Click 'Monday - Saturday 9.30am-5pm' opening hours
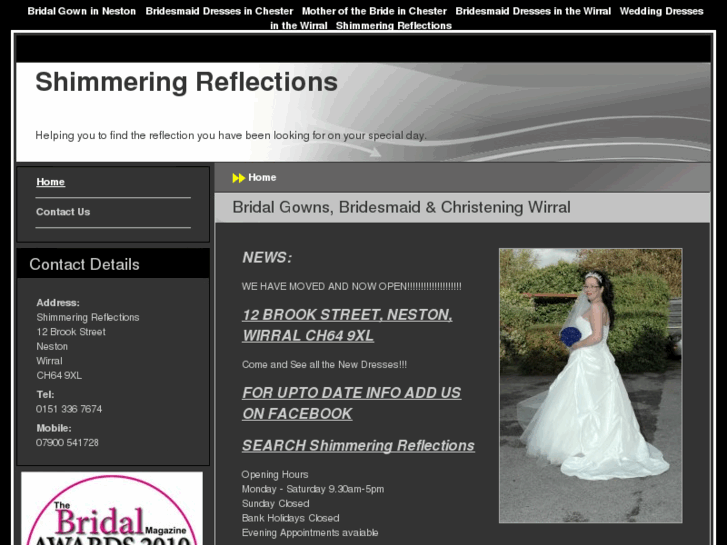This screenshot has width=727, height=545. [x=313, y=489]
